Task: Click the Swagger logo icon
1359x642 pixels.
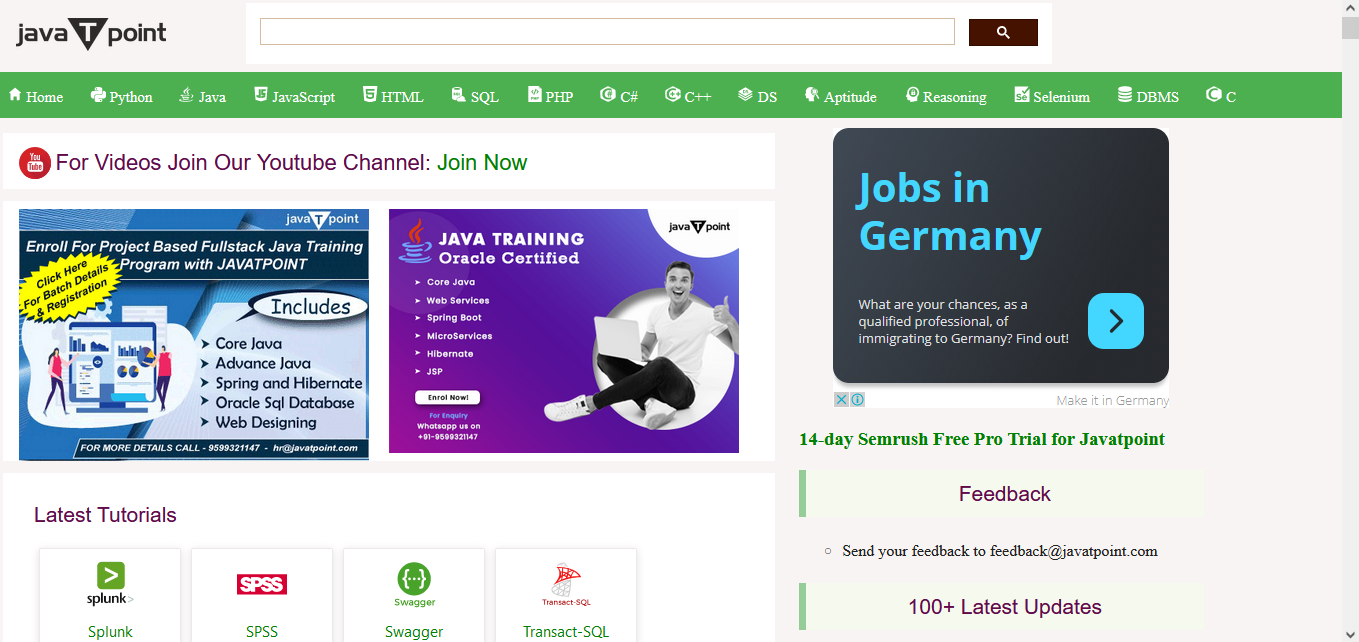Action: [x=414, y=585]
